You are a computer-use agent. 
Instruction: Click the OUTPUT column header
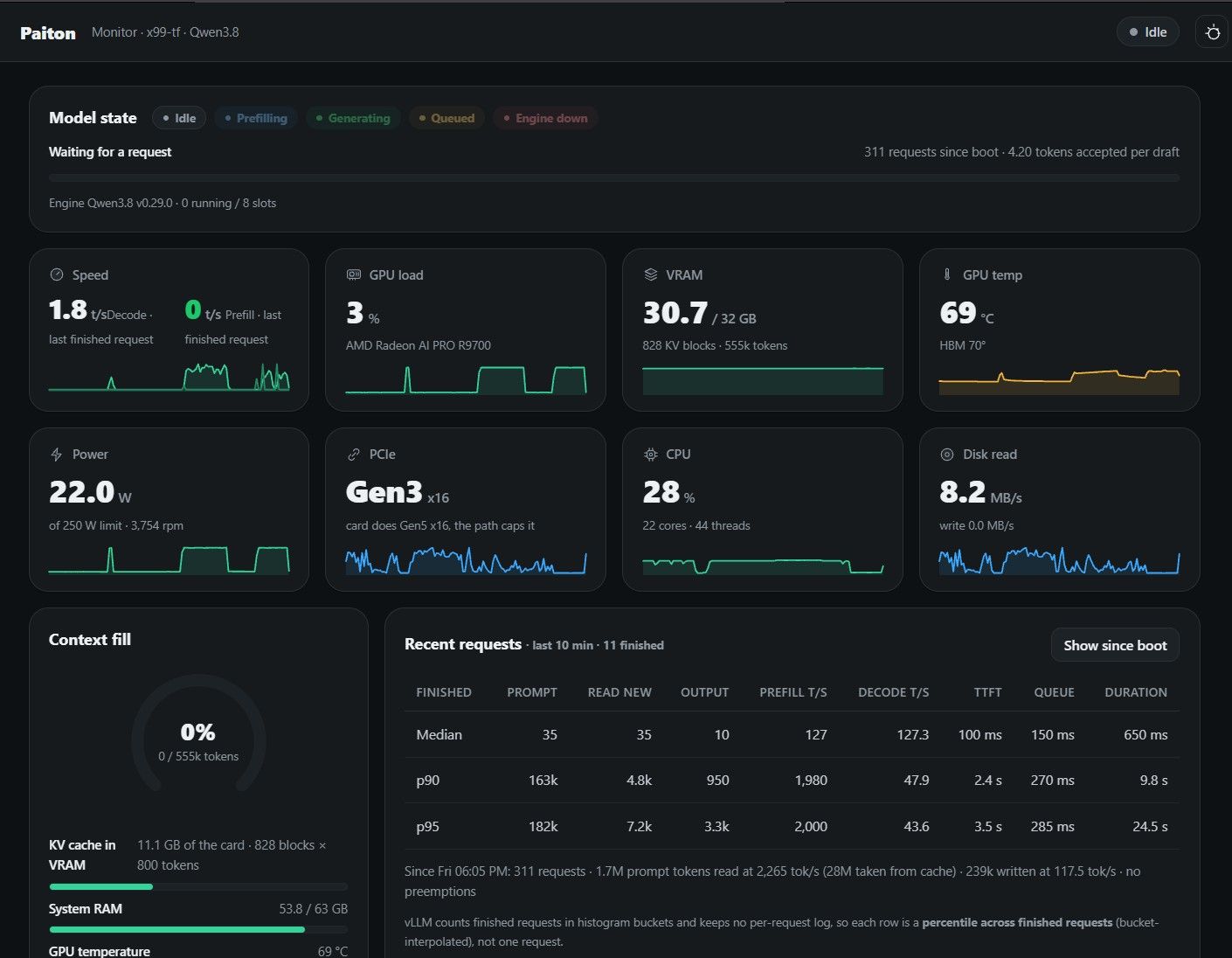[x=704, y=692]
